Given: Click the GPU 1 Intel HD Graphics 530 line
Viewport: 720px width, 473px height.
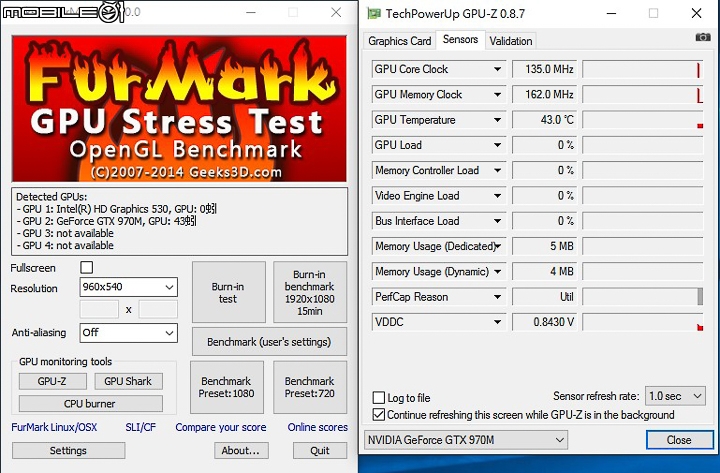Looking at the screenshot, I should (x=117, y=209).
